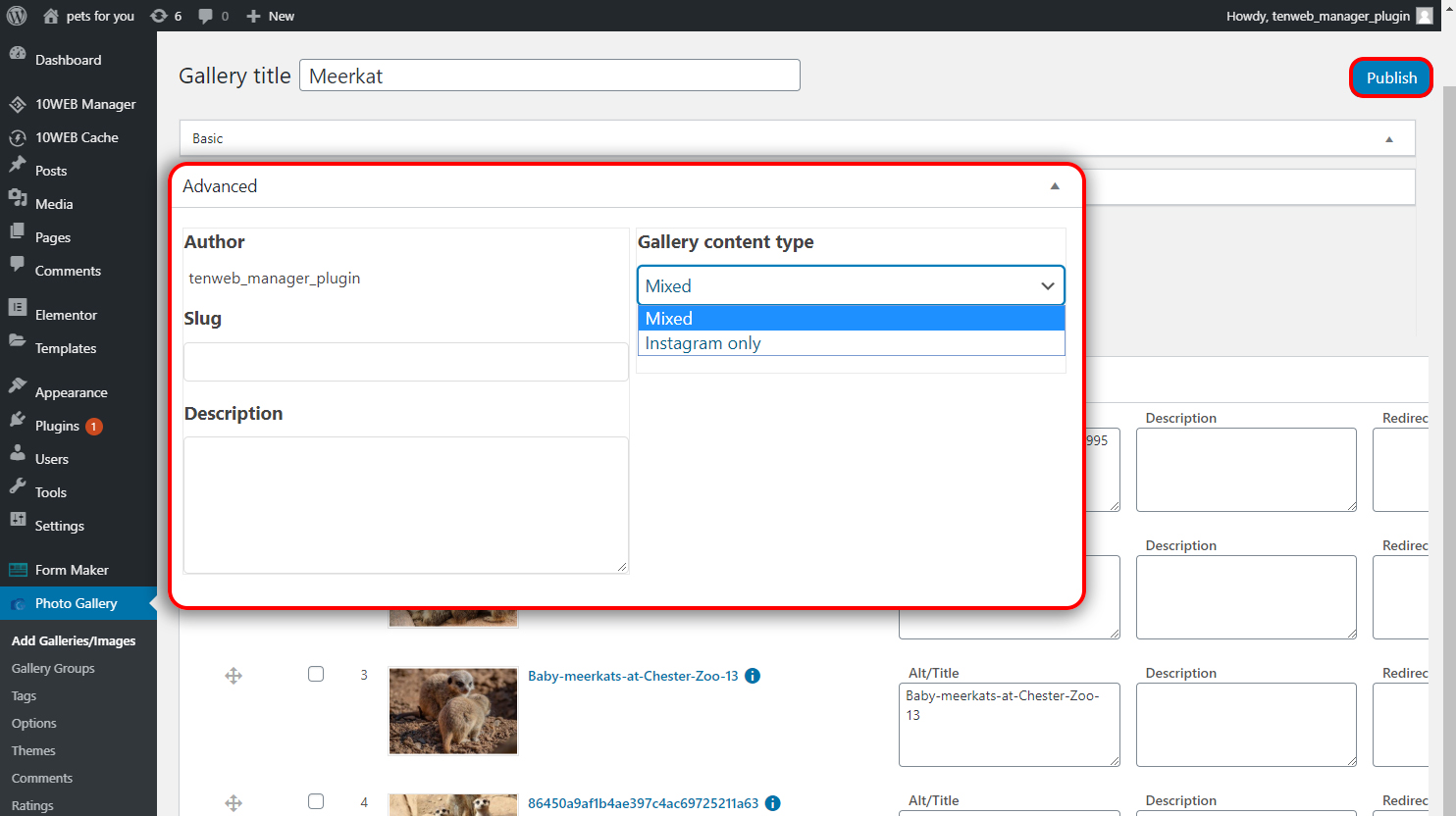Viewport: 1456px width, 816px height.
Task: Click the Publish button
Action: [x=1391, y=77]
